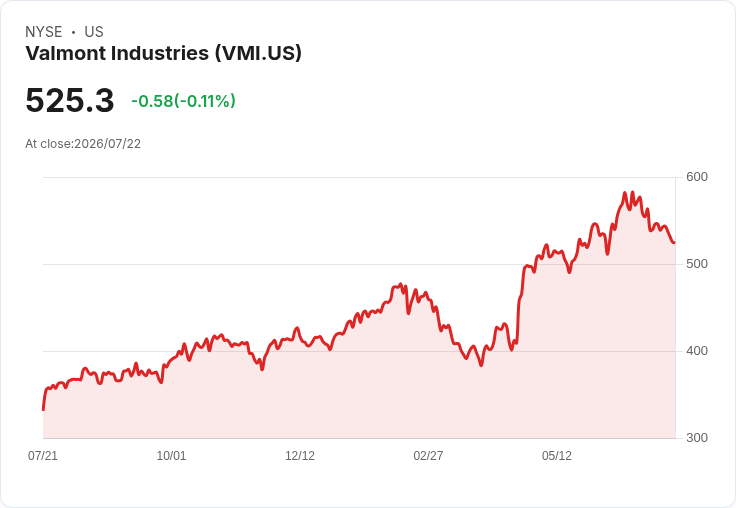Click the 02/27 date axis label
This screenshot has height=508, width=736.
428,456
